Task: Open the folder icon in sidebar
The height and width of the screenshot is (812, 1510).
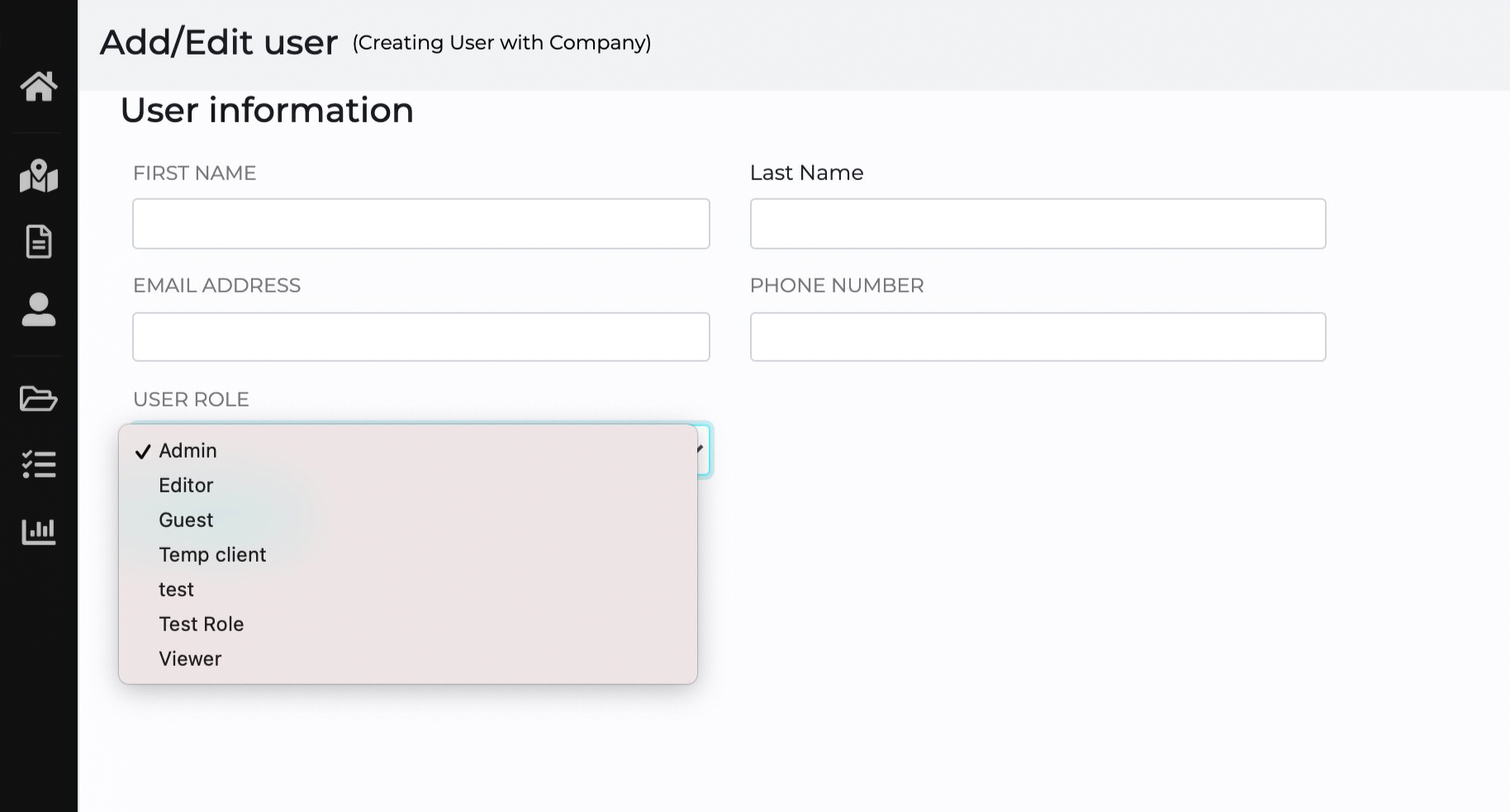Action: click(x=39, y=399)
